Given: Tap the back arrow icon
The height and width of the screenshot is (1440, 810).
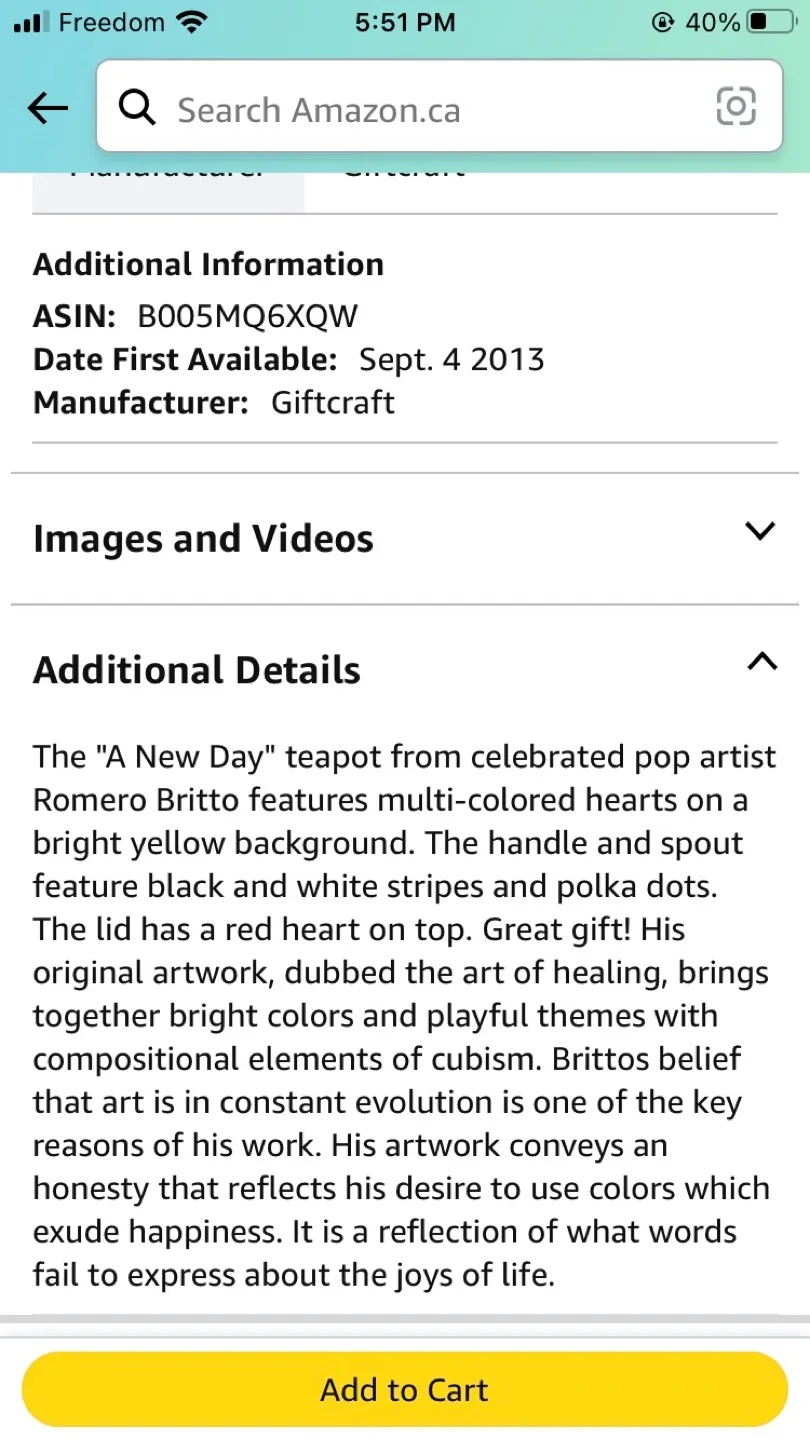Looking at the screenshot, I should click(x=47, y=108).
